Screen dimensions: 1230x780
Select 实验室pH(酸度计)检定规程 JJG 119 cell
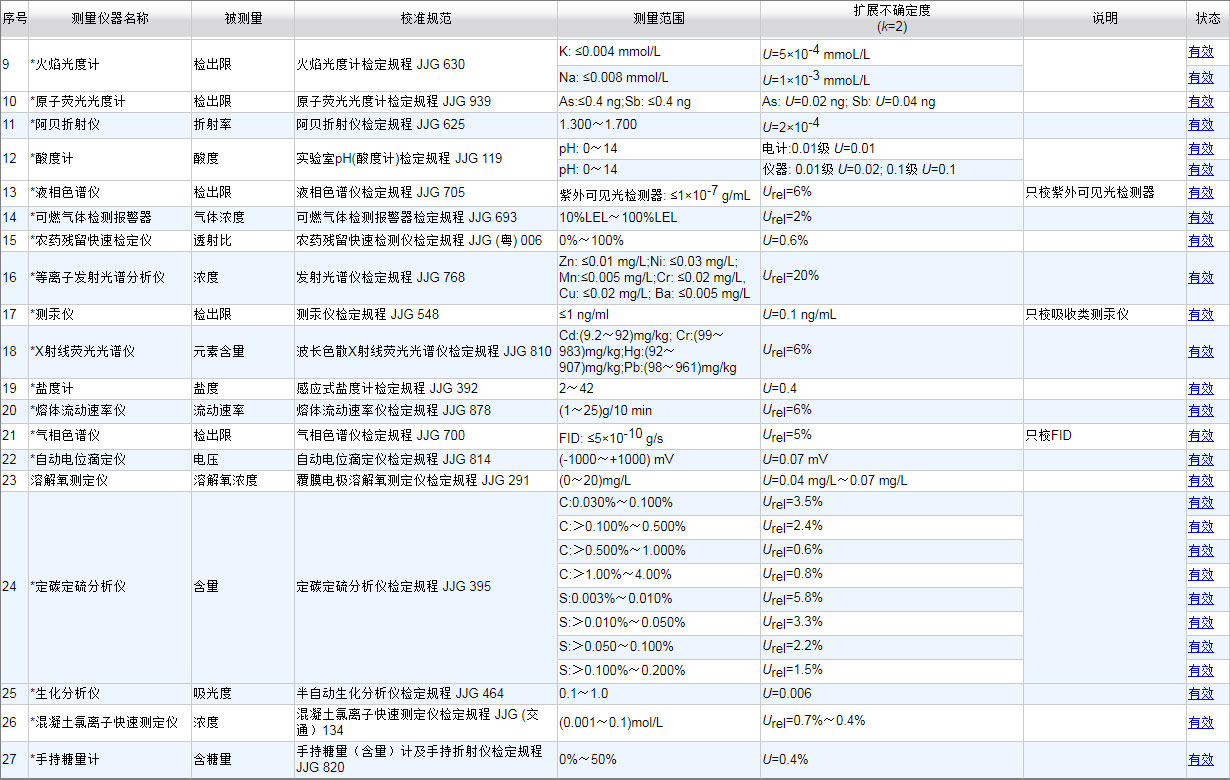[425, 158]
